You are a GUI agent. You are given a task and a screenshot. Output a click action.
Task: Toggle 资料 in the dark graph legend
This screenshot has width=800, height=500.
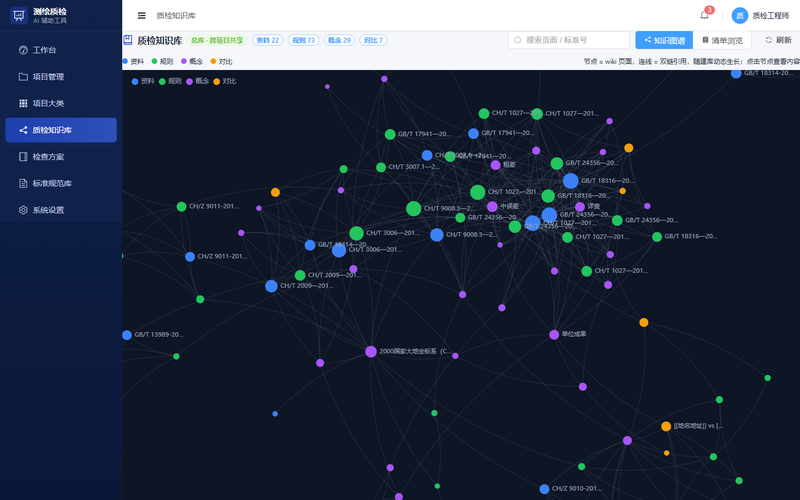(143, 81)
